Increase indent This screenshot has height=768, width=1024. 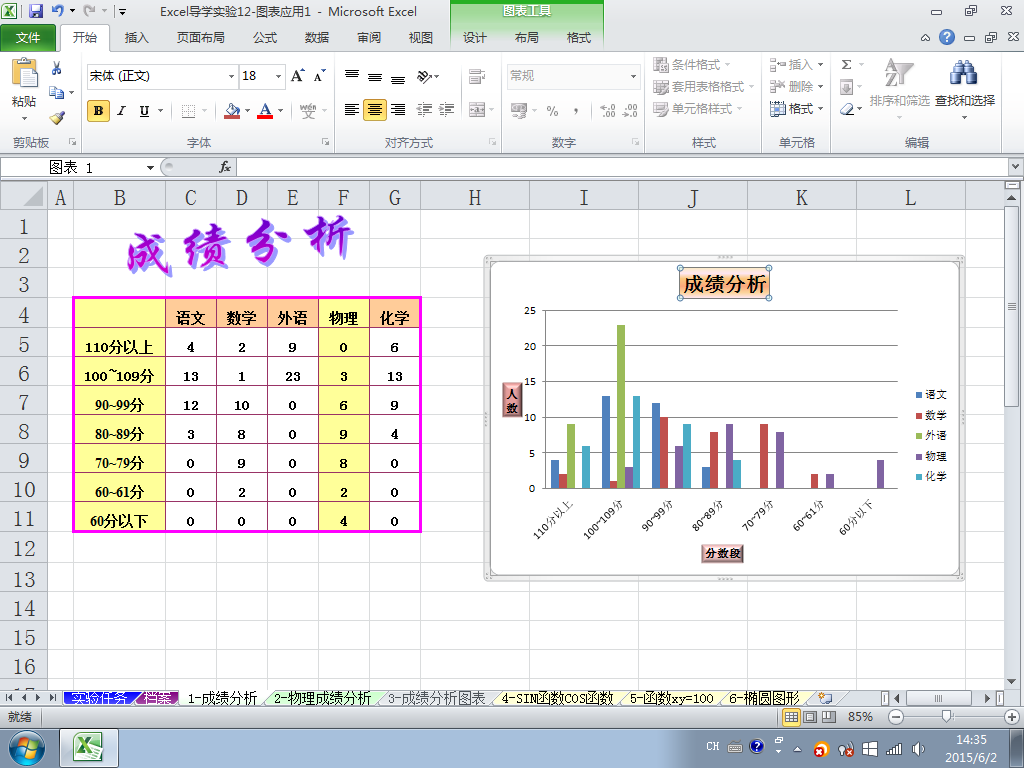pyautogui.click(x=447, y=110)
